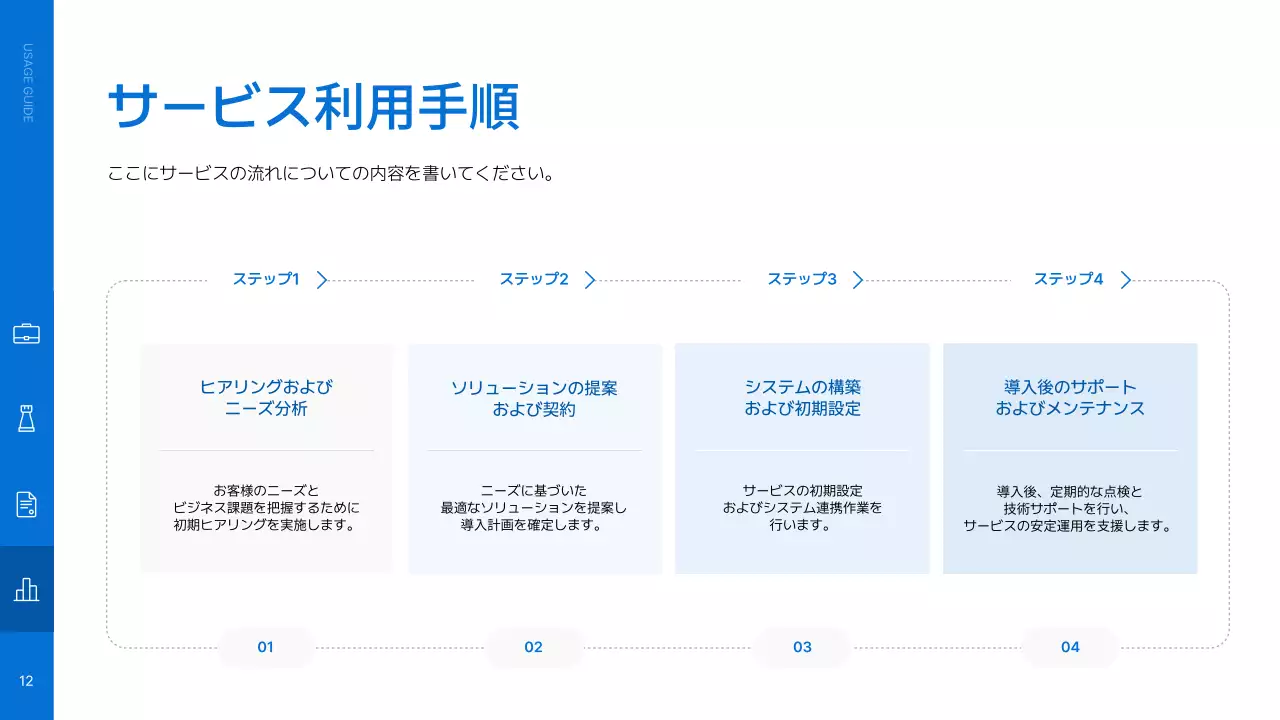This screenshot has height=720, width=1280.
Task: Select the 導入後のサポート card
Action: 1070,458
